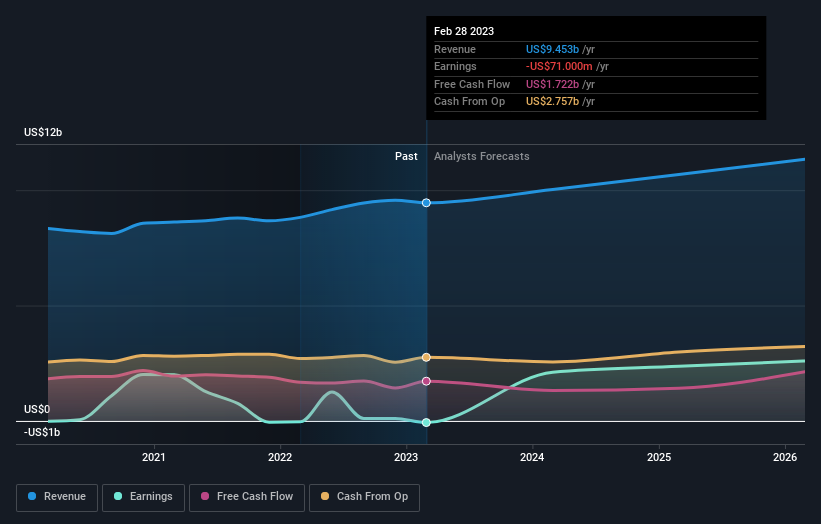Click the Feb 28 2023 tooltip date
This screenshot has width=821, height=524.
(464, 31)
